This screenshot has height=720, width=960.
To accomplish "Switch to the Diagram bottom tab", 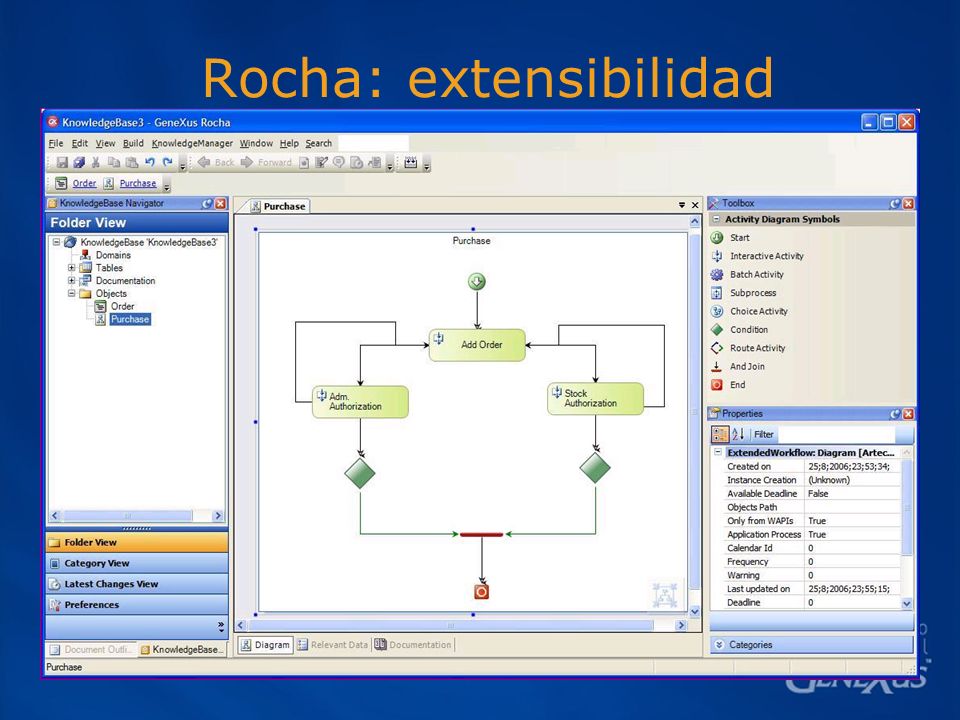I will pyautogui.click(x=265, y=645).
